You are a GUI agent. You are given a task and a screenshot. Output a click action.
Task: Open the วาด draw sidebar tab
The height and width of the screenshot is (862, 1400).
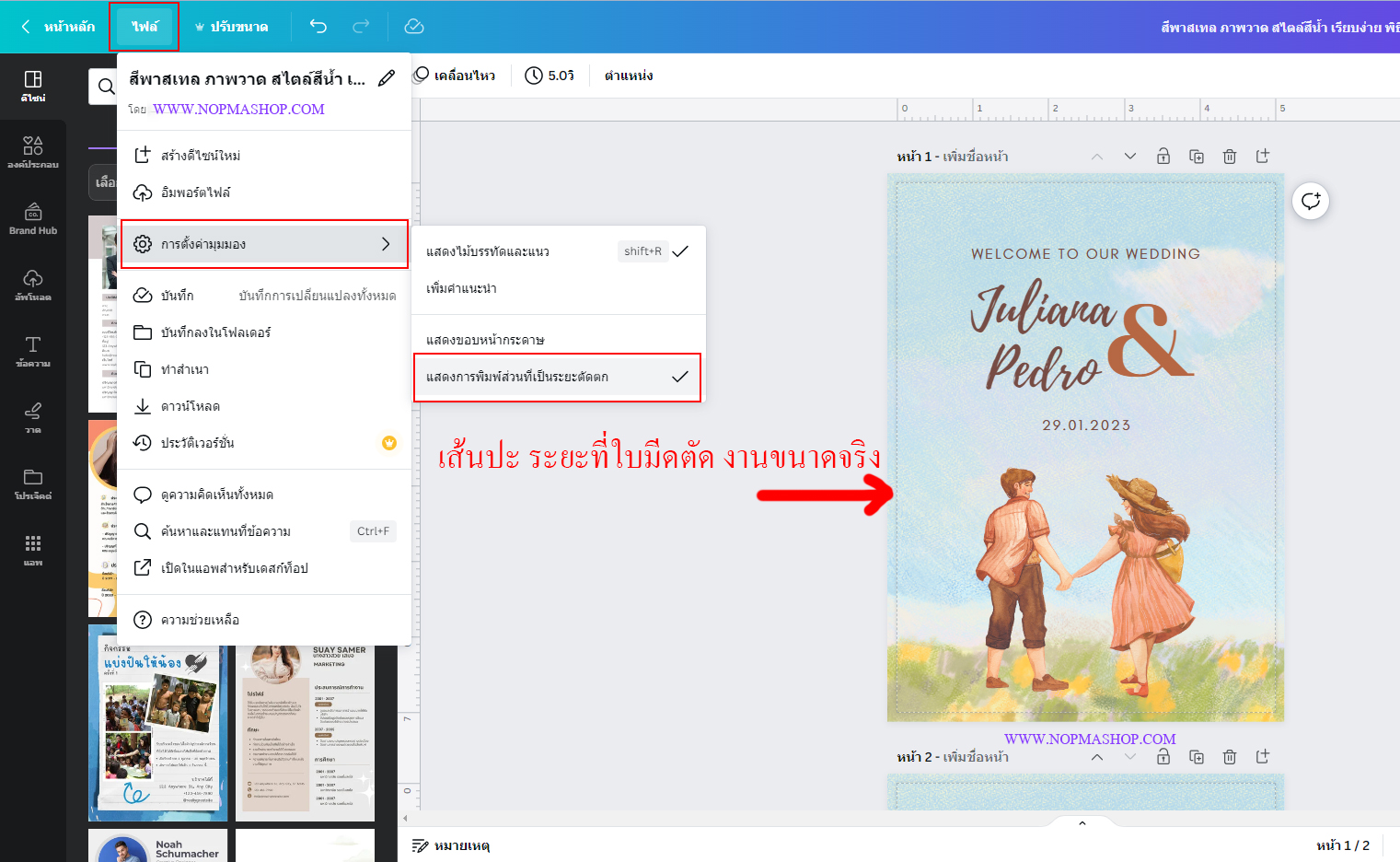click(33, 417)
